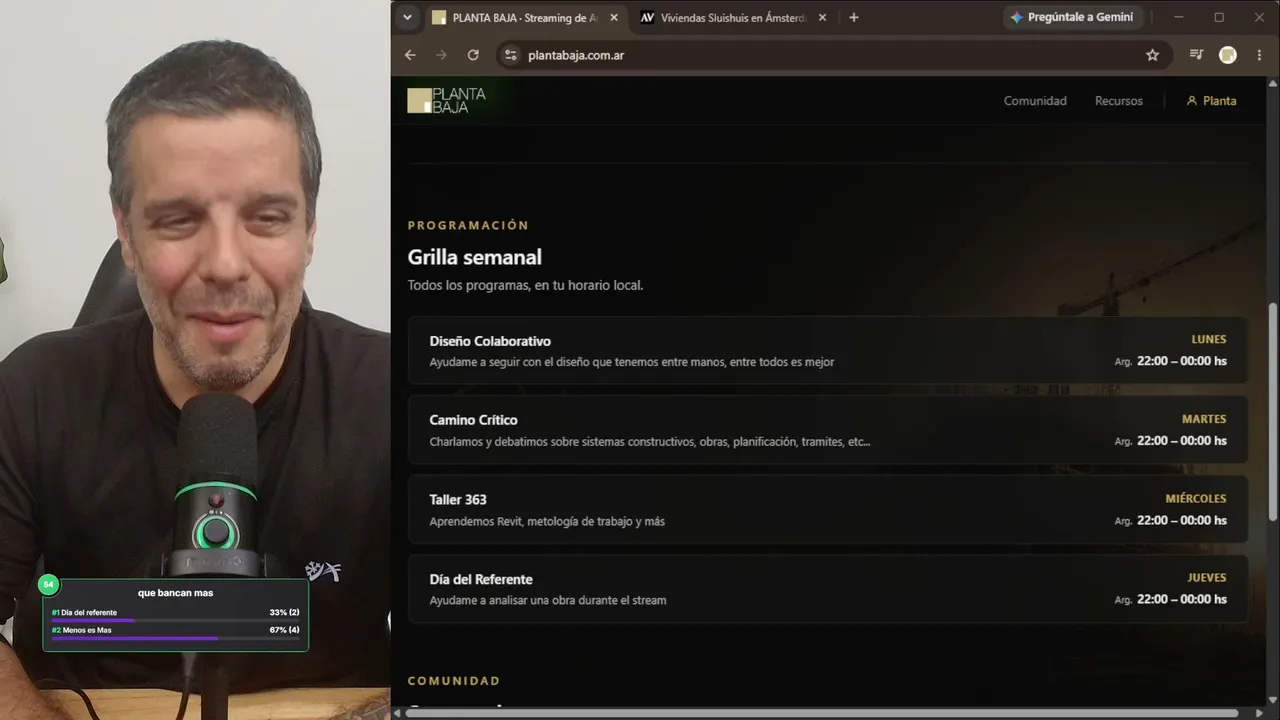Click the 'PROGRAMACIÓN' section label

[x=468, y=225]
